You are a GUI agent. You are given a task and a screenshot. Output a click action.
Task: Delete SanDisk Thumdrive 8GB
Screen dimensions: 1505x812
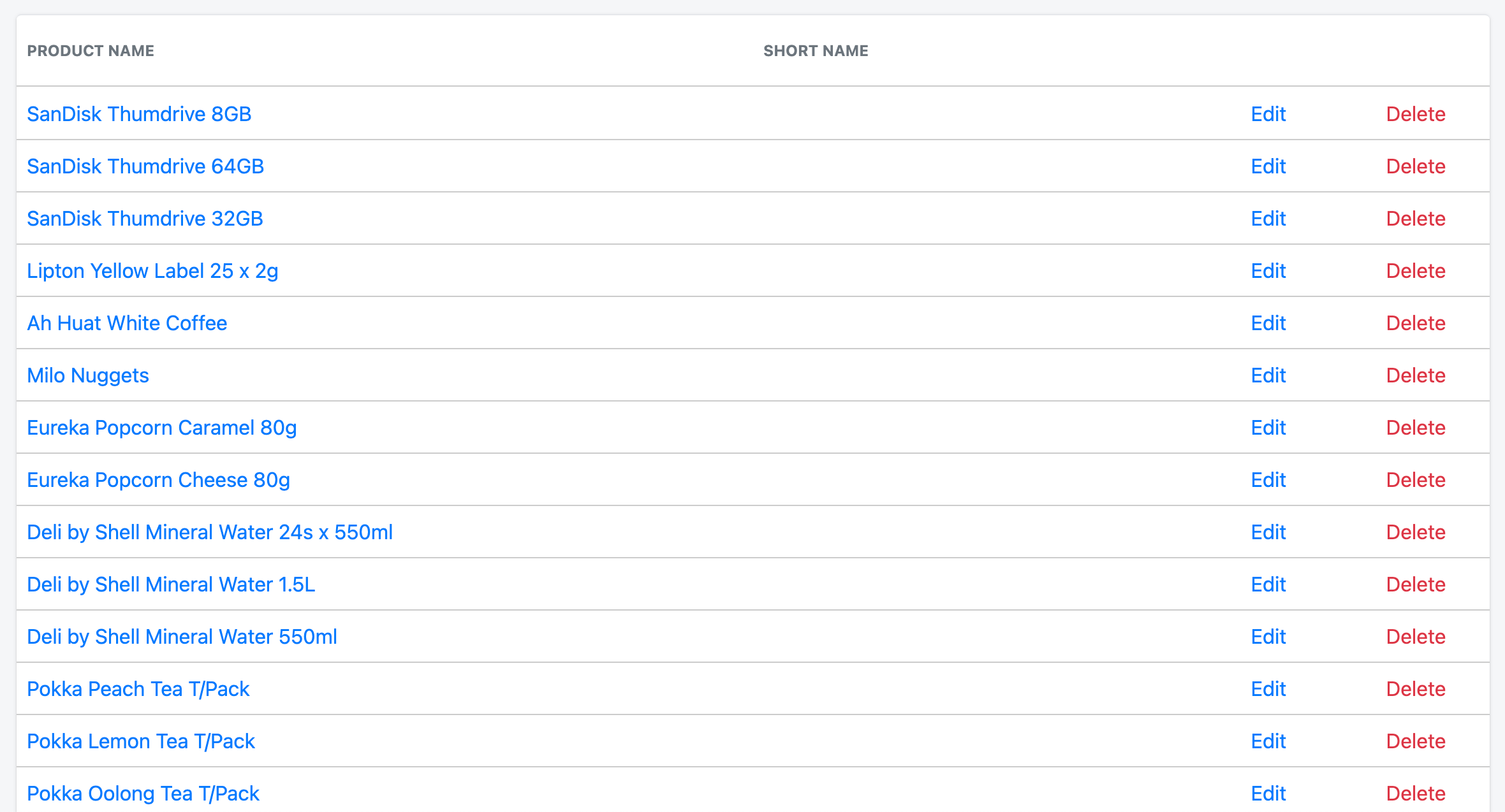click(x=1416, y=114)
